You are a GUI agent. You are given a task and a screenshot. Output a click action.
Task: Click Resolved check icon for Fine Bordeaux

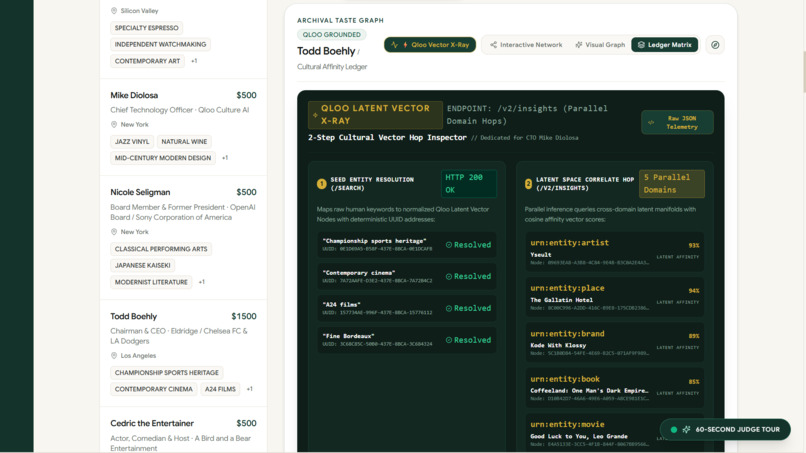(x=449, y=340)
